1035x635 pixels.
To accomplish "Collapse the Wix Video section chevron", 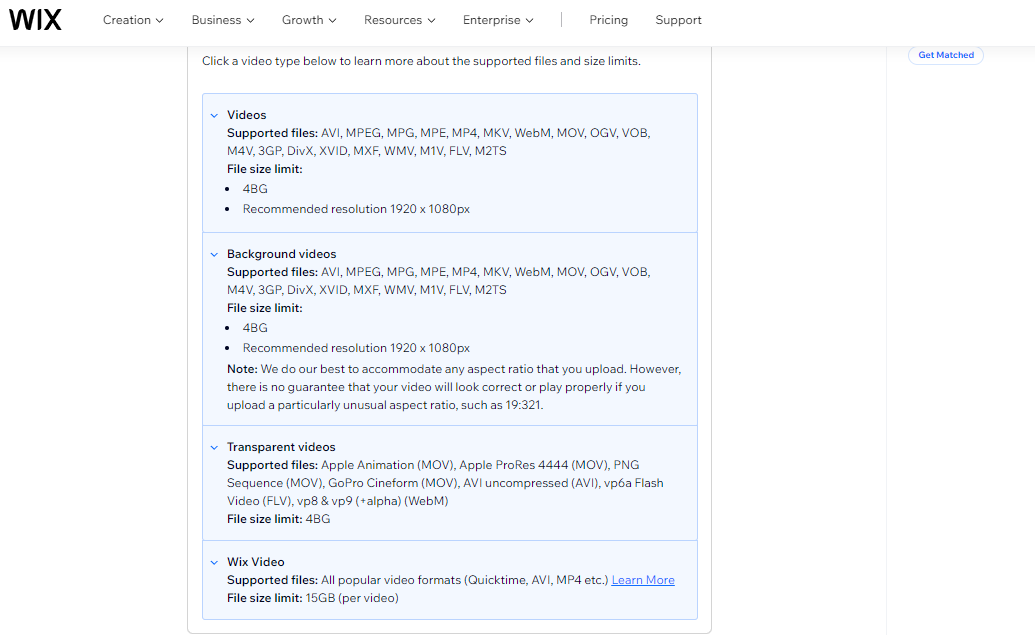I will (x=214, y=562).
